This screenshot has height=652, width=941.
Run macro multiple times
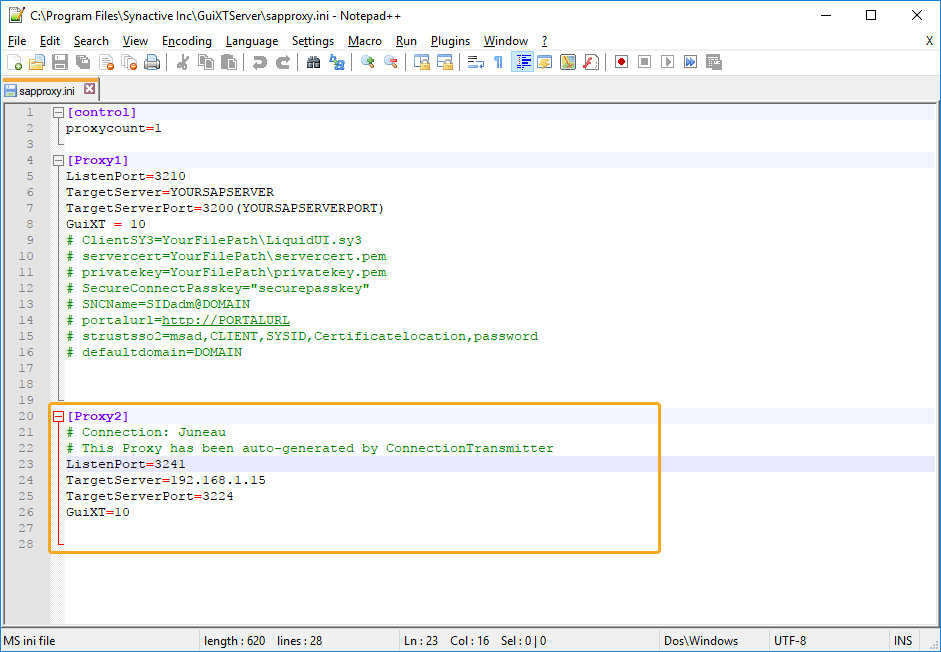click(691, 62)
